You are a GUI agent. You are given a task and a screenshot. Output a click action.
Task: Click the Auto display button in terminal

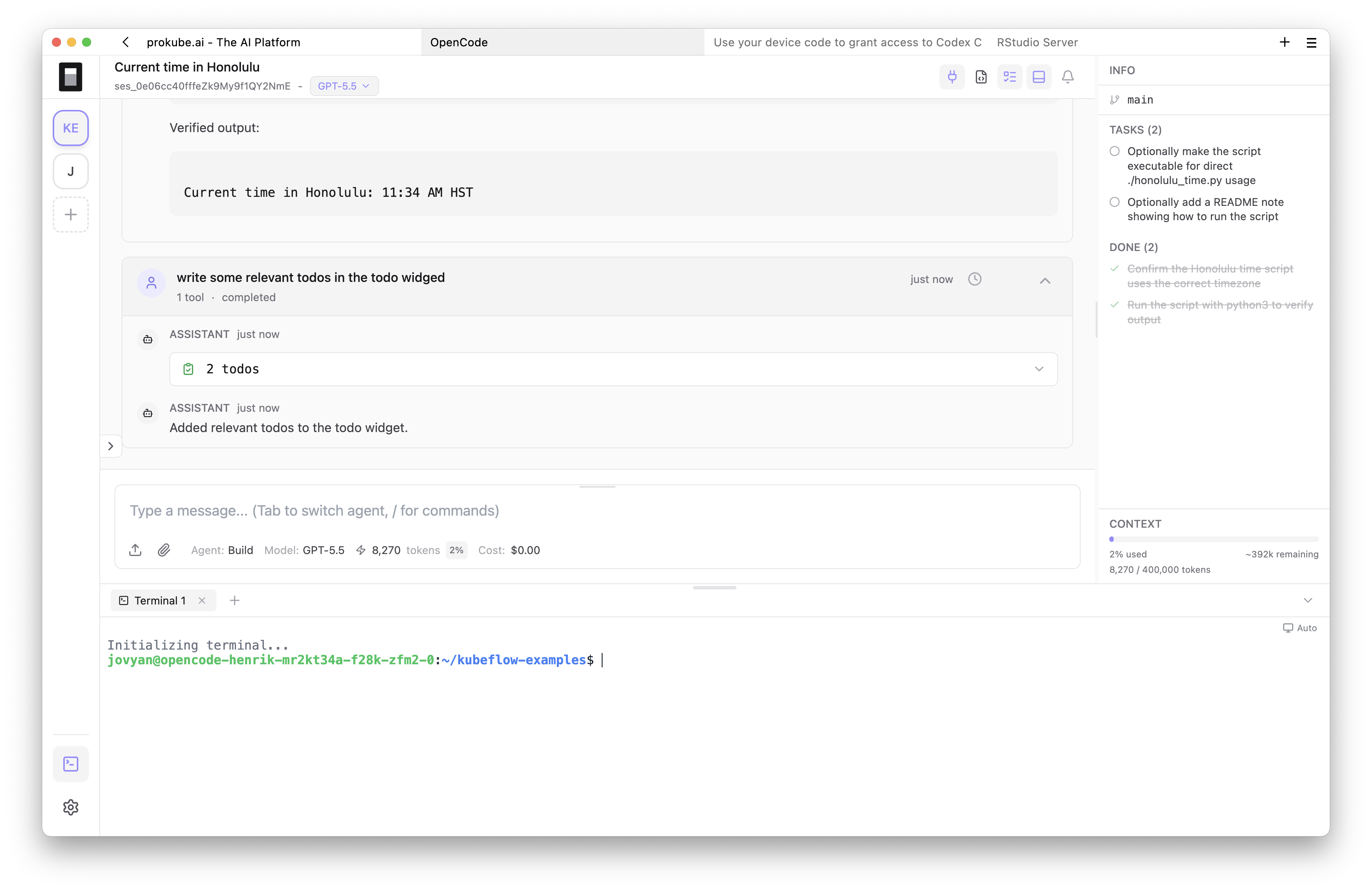point(1299,627)
